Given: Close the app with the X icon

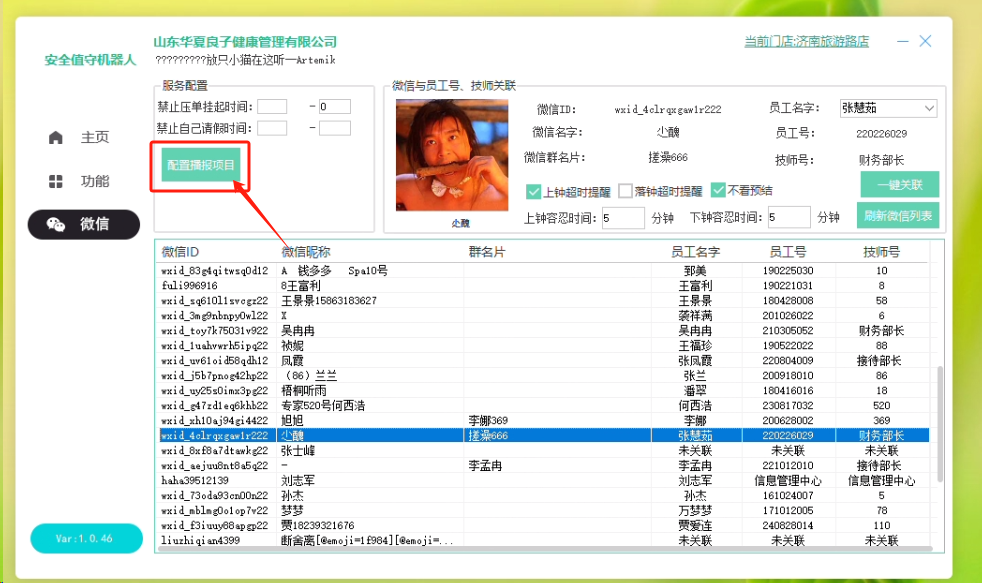Looking at the screenshot, I should tap(926, 41).
